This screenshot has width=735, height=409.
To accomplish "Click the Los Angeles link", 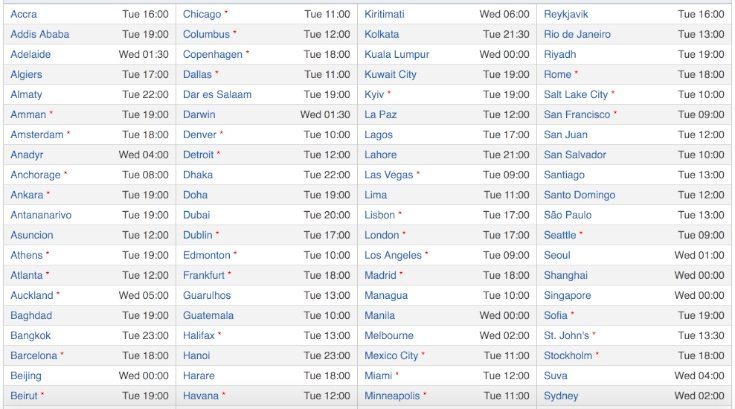I will click(393, 255).
